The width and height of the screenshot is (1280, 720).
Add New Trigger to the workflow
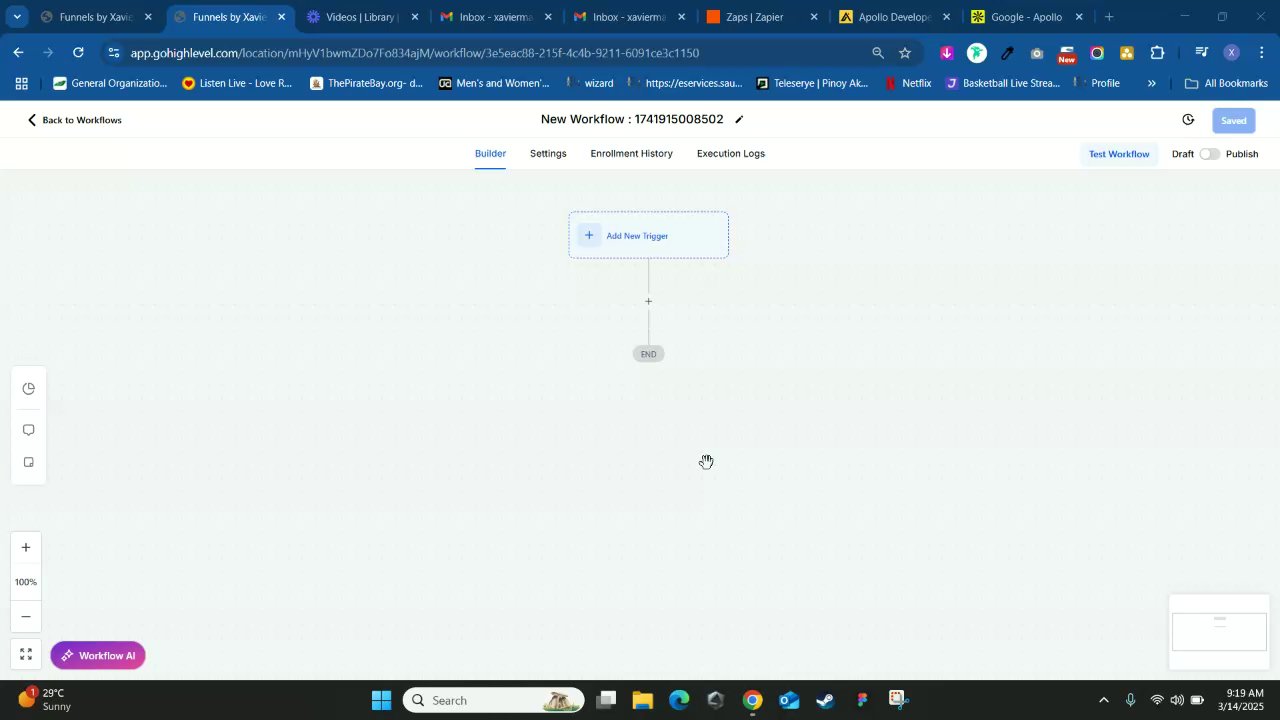pyautogui.click(x=649, y=235)
